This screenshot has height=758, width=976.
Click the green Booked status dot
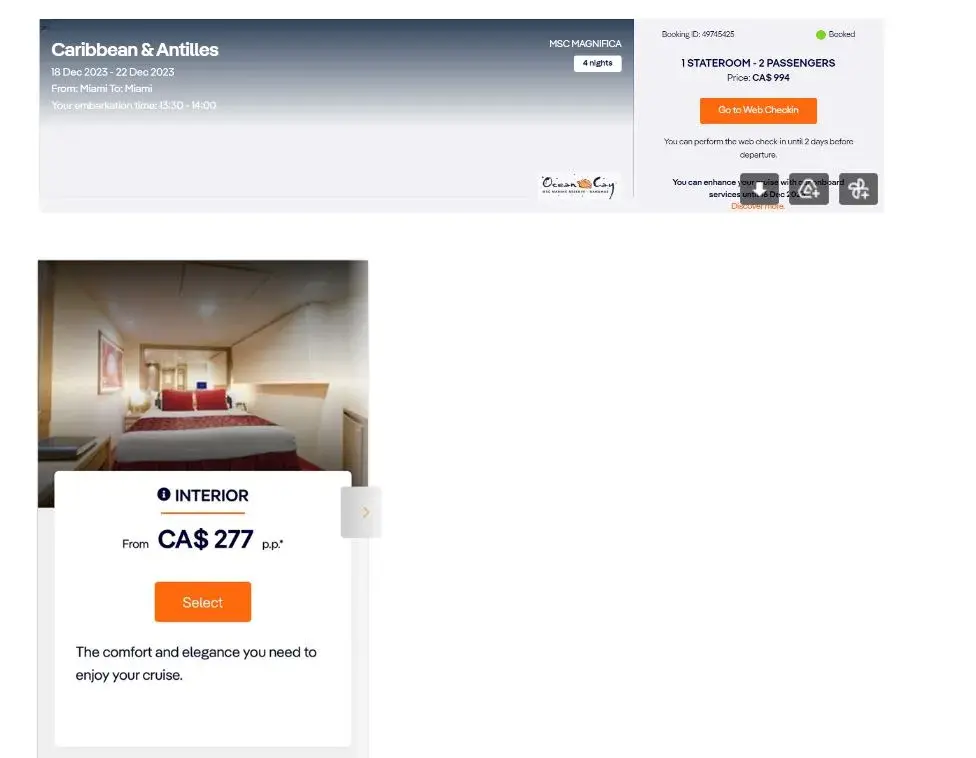(820, 35)
